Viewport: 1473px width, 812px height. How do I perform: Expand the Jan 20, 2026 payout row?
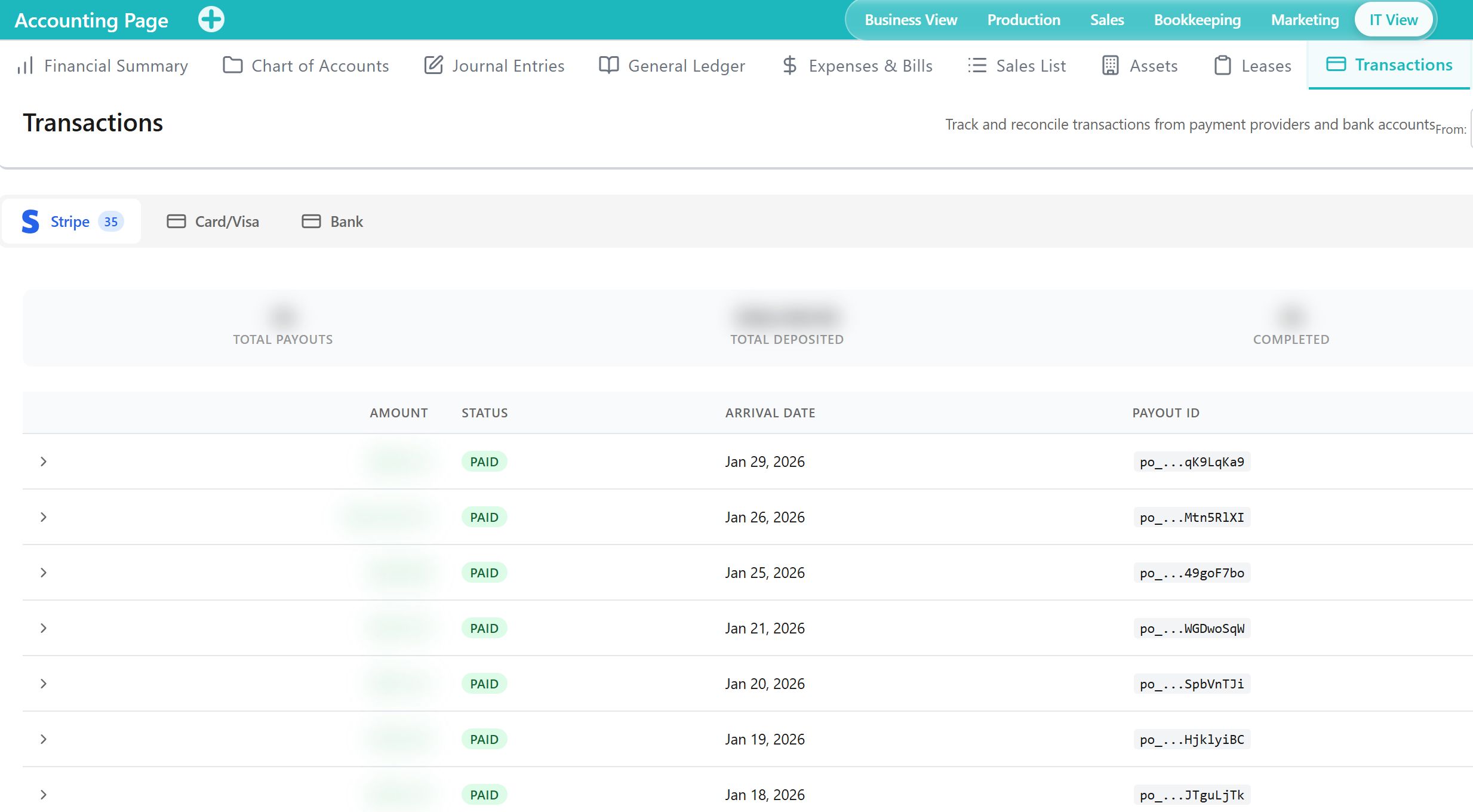(44, 684)
